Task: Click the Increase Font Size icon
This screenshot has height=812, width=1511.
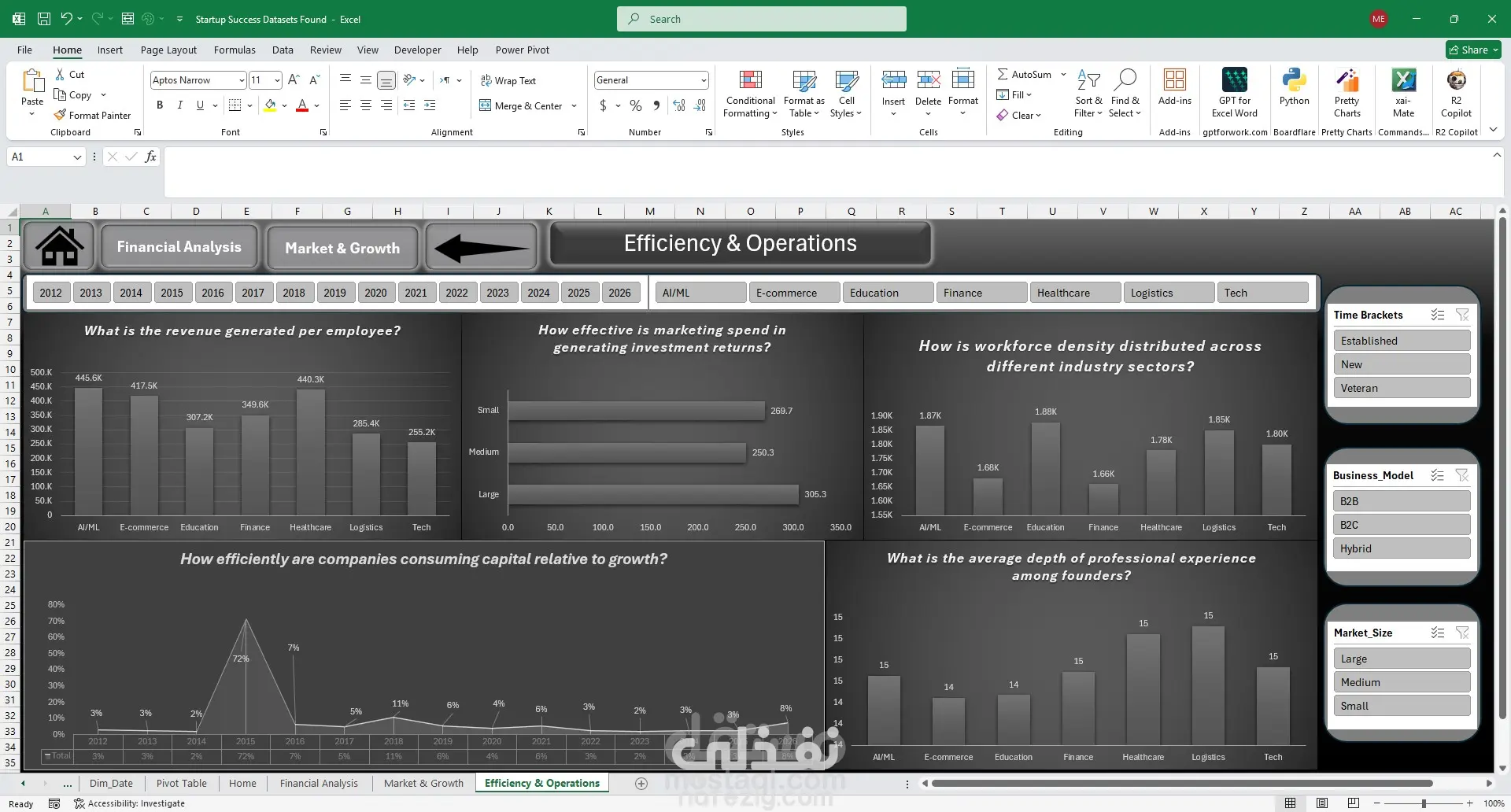Action: 294,80
